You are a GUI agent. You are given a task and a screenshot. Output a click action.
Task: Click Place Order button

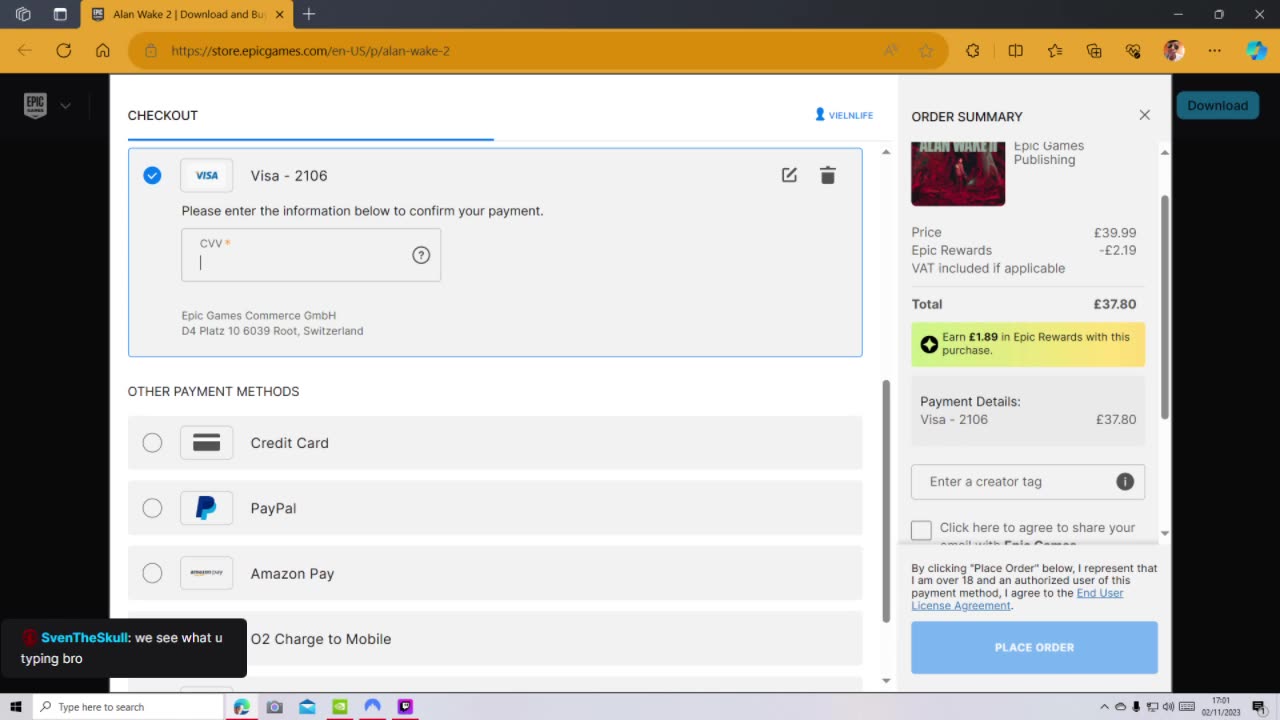pos(1034,647)
